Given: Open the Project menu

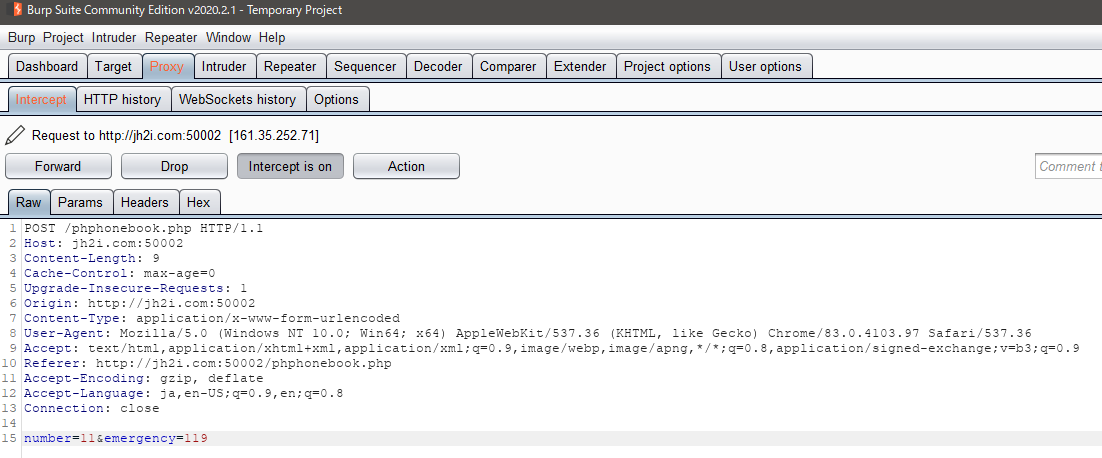Looking at the screenshot, I should [63, 37].
